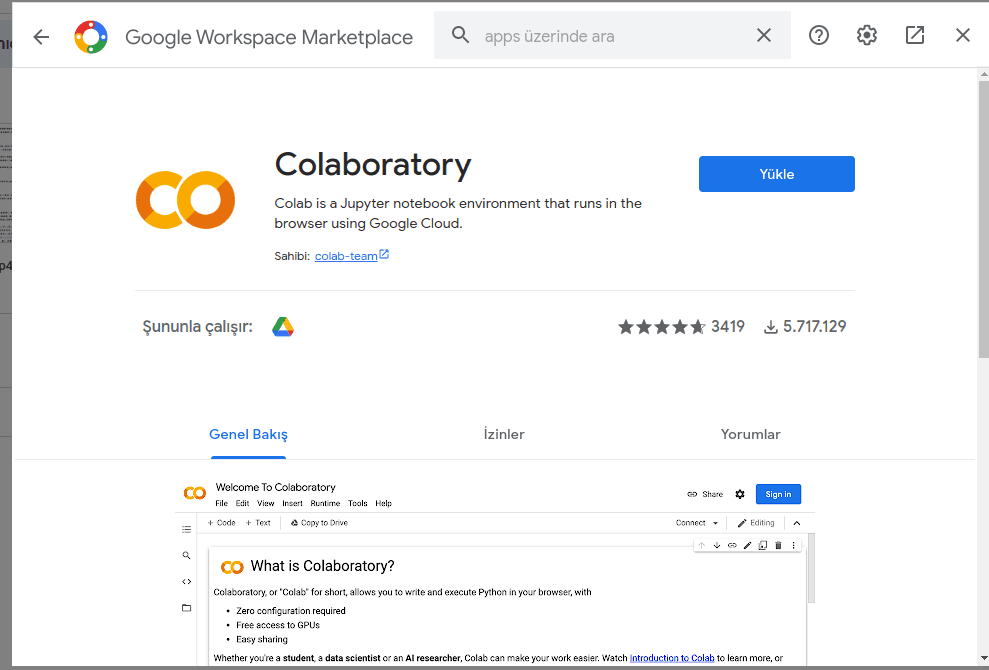Open the help question mark icon

[819, 35]
